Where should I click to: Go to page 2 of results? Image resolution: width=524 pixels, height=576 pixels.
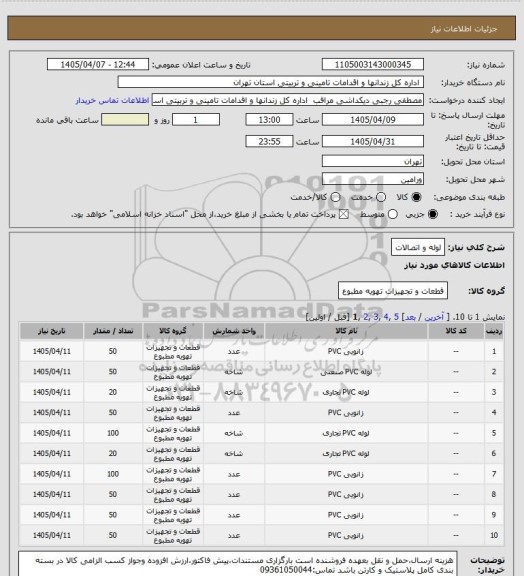366,317
